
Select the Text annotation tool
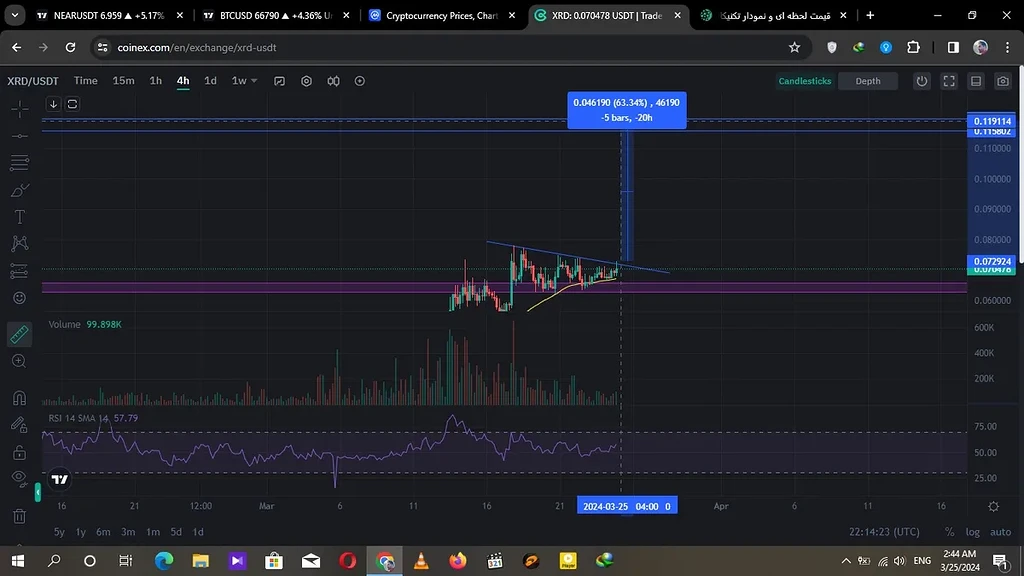tap(19, 217)
